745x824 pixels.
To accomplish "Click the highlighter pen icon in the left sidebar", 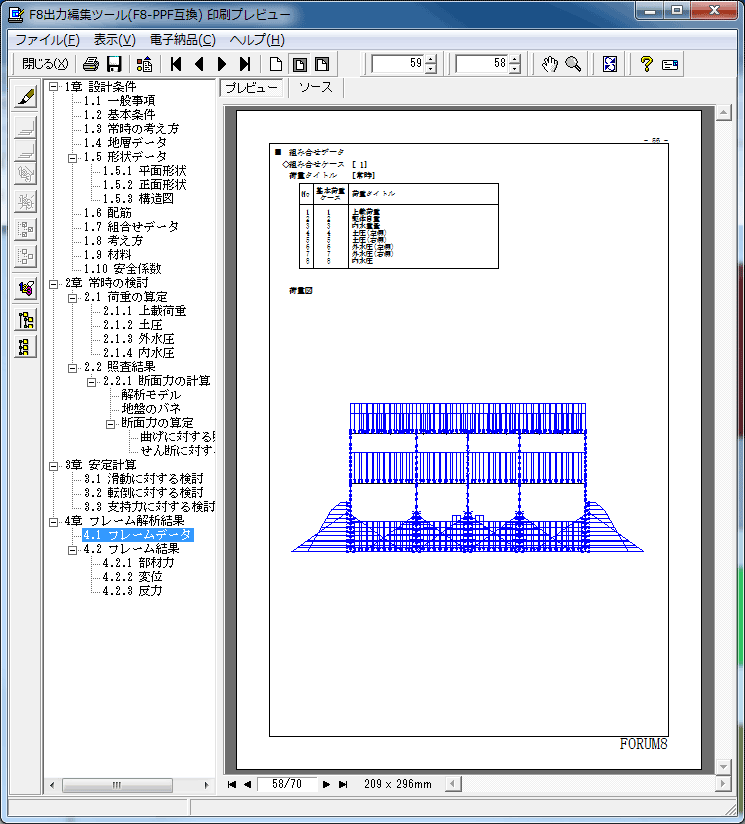I will tap(25, 97).
